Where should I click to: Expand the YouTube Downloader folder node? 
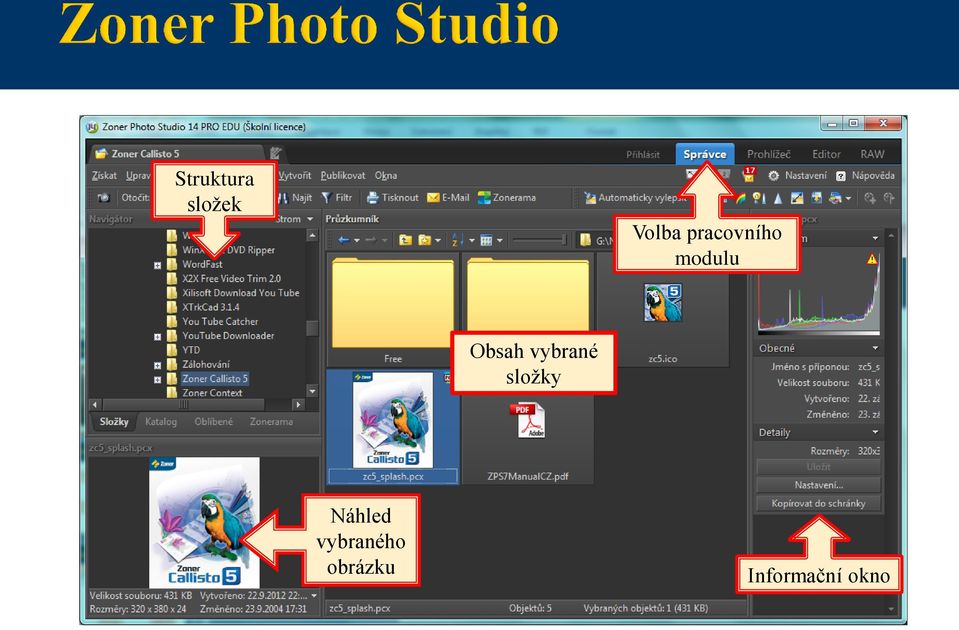pyautogui.click(x=157, y=337)
